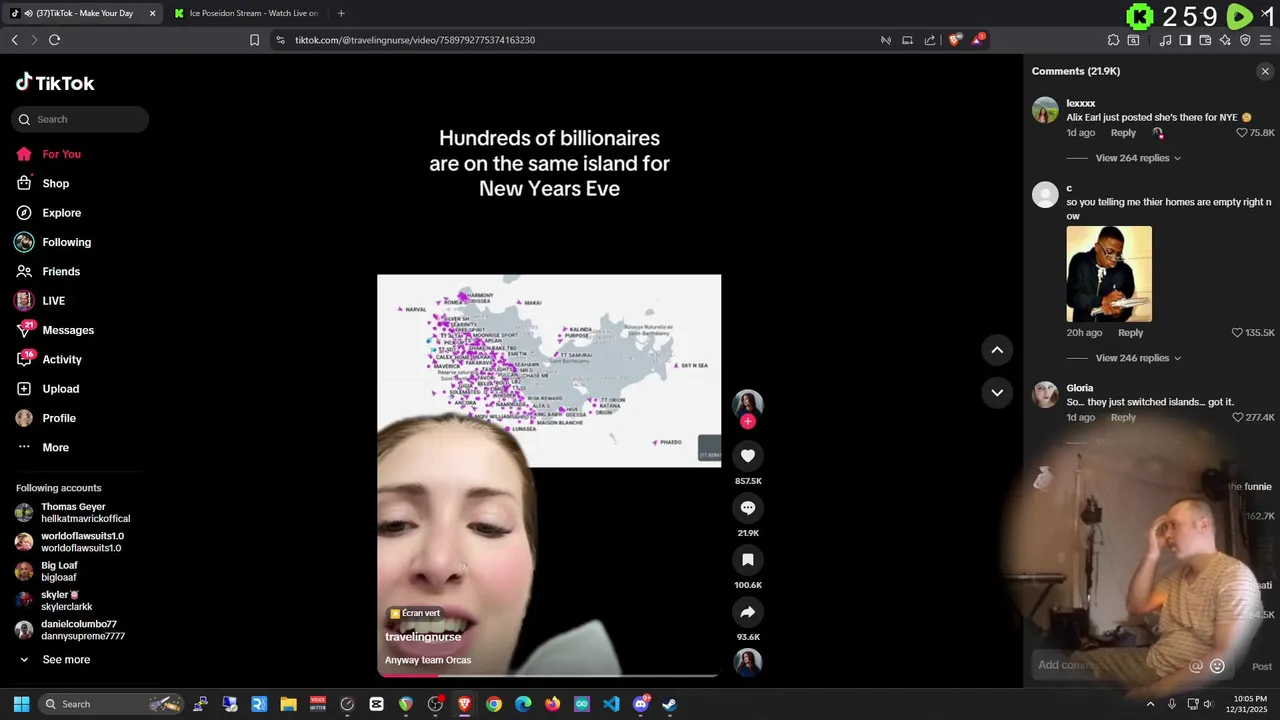This screenshot has width=1280, height=720.
Task: Reply to lexxxx's comment
Action: click(1123, 133)
